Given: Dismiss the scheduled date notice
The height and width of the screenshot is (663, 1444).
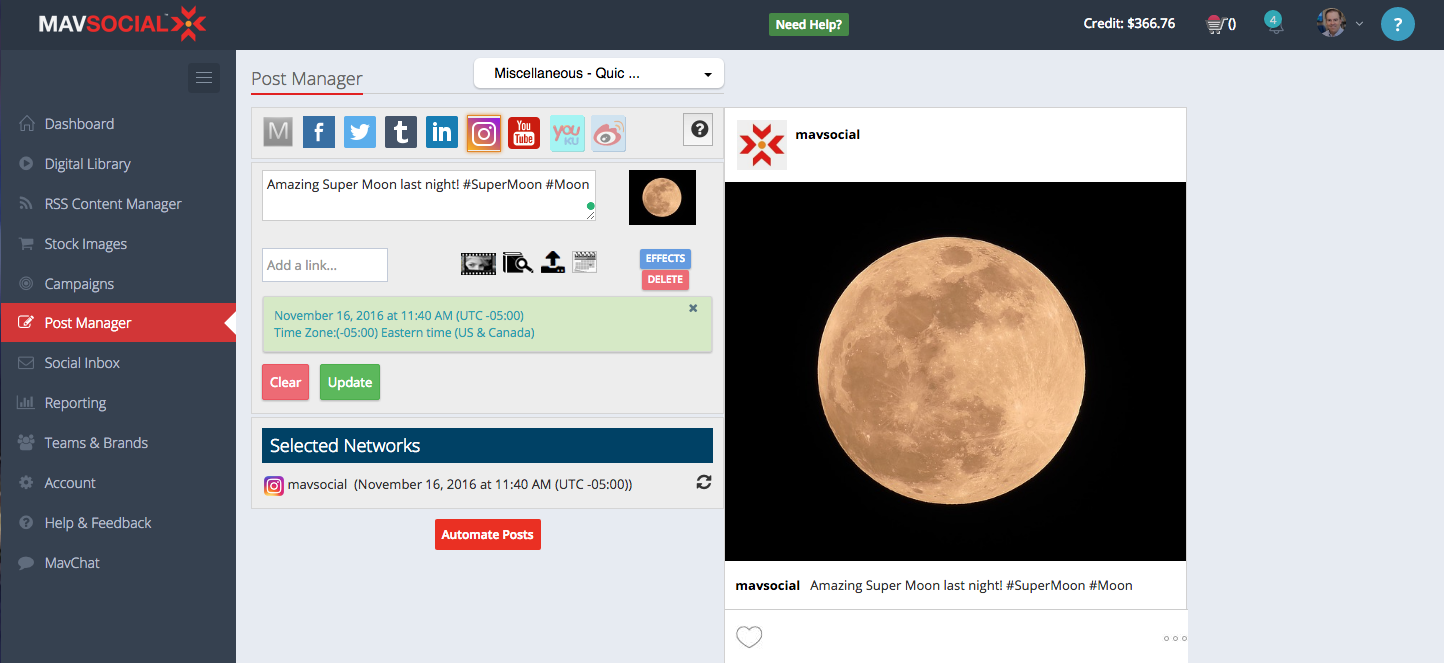Looking at the screenshot, I should point(693,308).
